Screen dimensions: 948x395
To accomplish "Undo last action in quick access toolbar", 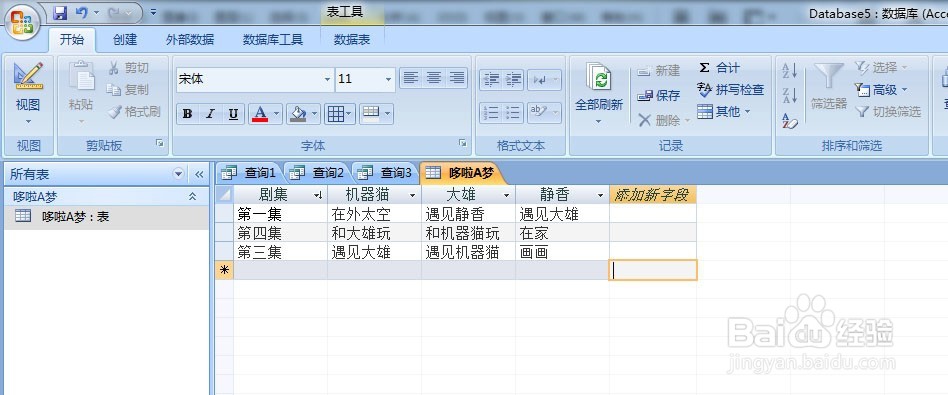I will (82, 13).
